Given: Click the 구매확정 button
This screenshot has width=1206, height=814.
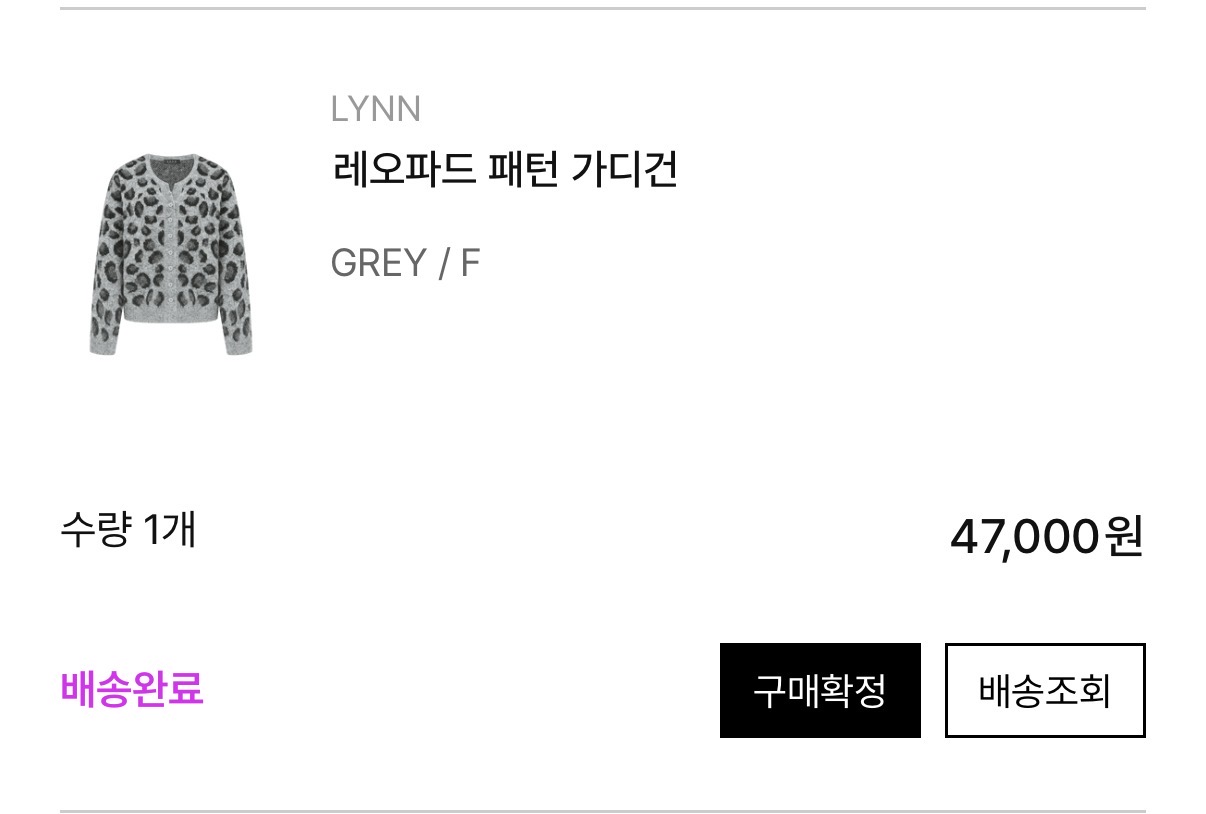Looking at the screenshot, I should 820,690.
